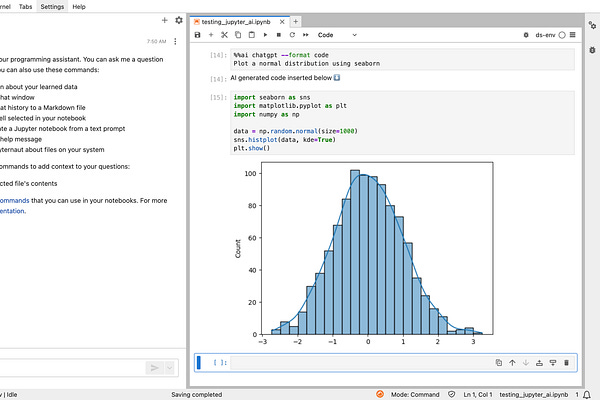Open the Help menu
This screenshot has width=600, height=400.
tap(79, 6)
